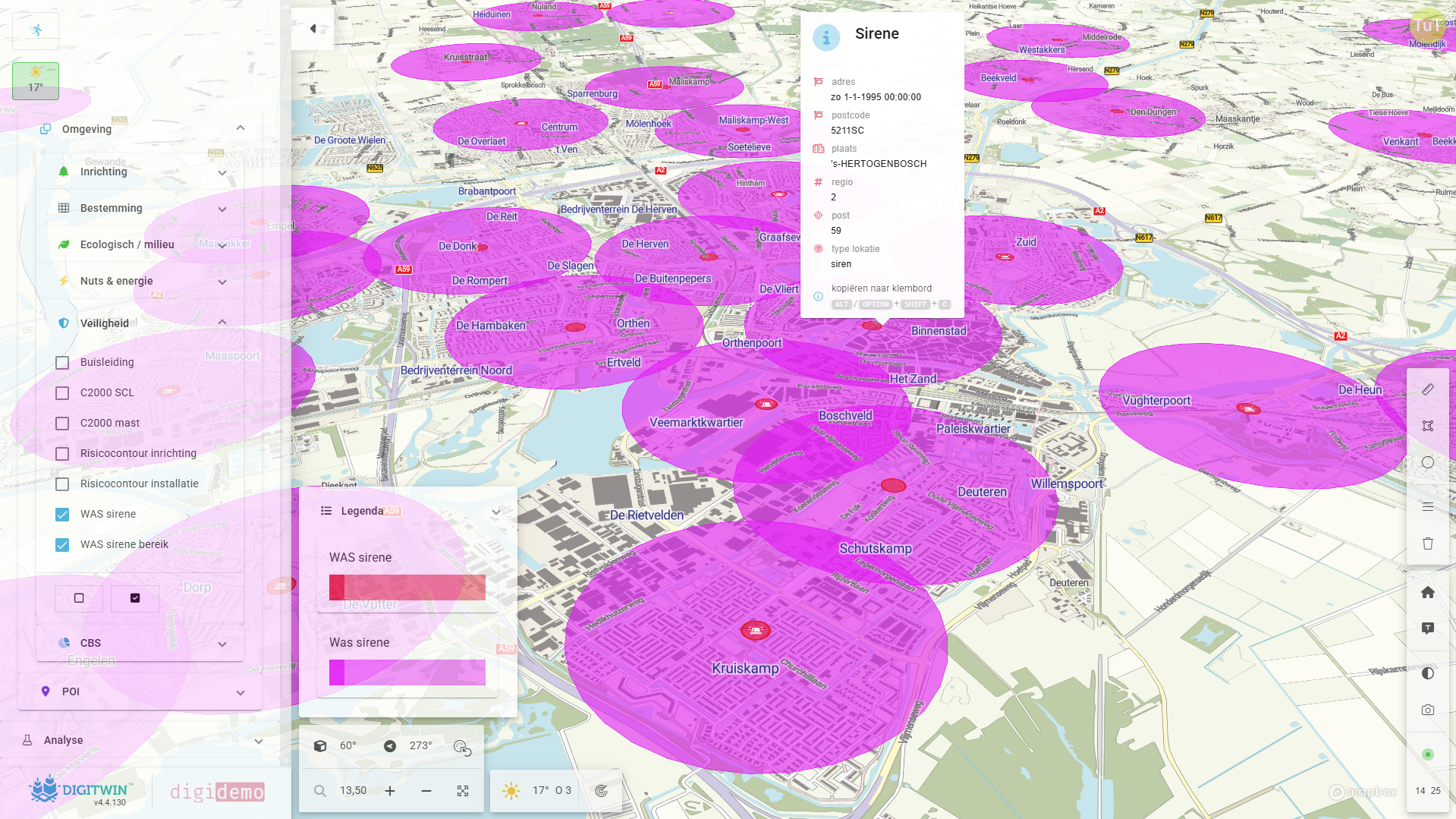
Task: Activate the polygon selection tool
Action: [1428, 425]
